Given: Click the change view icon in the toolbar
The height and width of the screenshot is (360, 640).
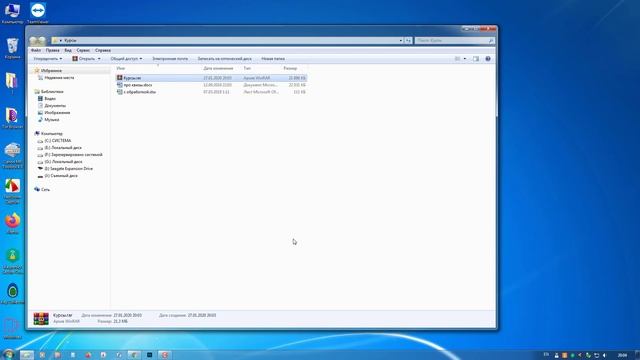Looking at the screenshot, I should tap(458, 59).
